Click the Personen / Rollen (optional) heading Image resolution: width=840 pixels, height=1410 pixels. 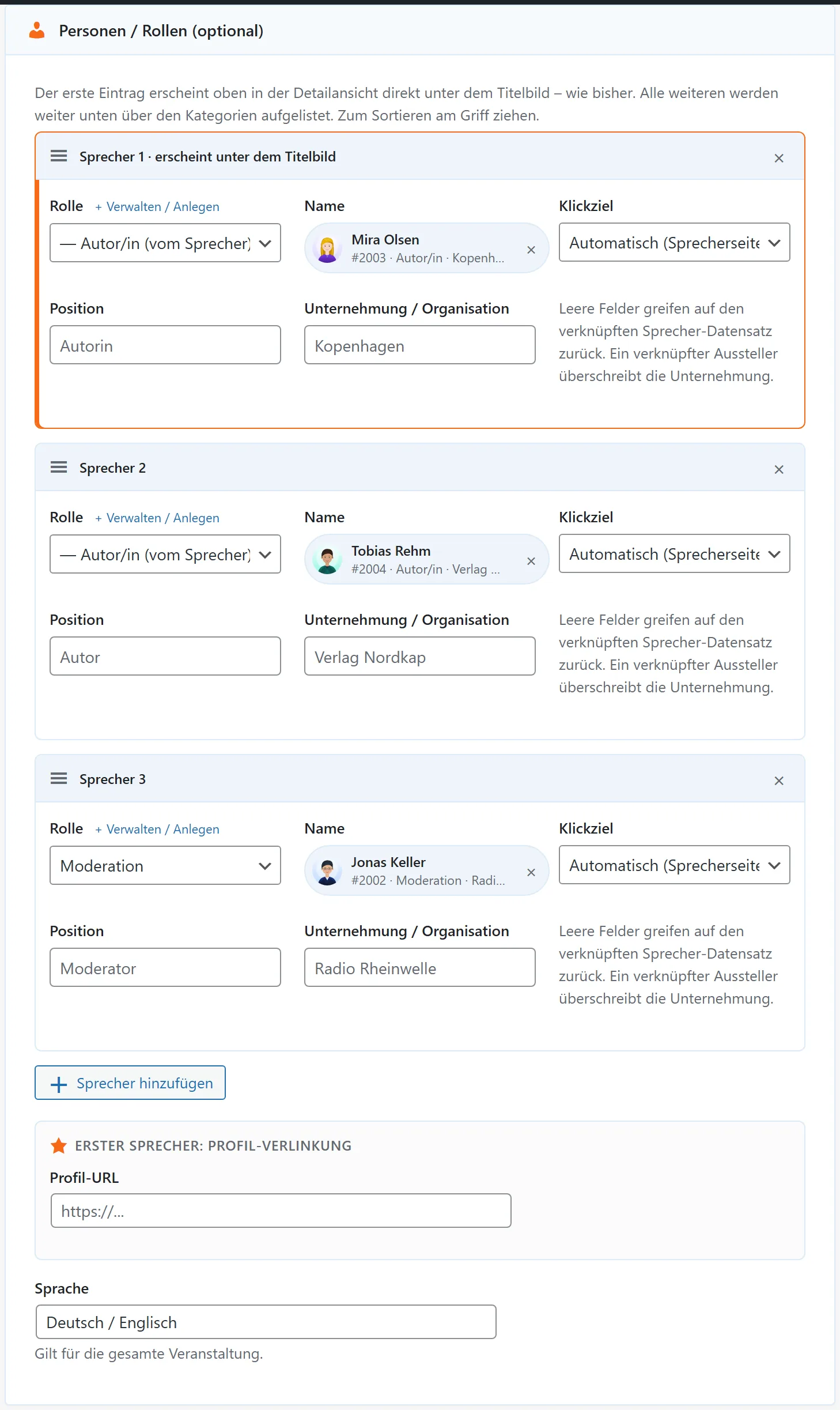coord(161,31)
